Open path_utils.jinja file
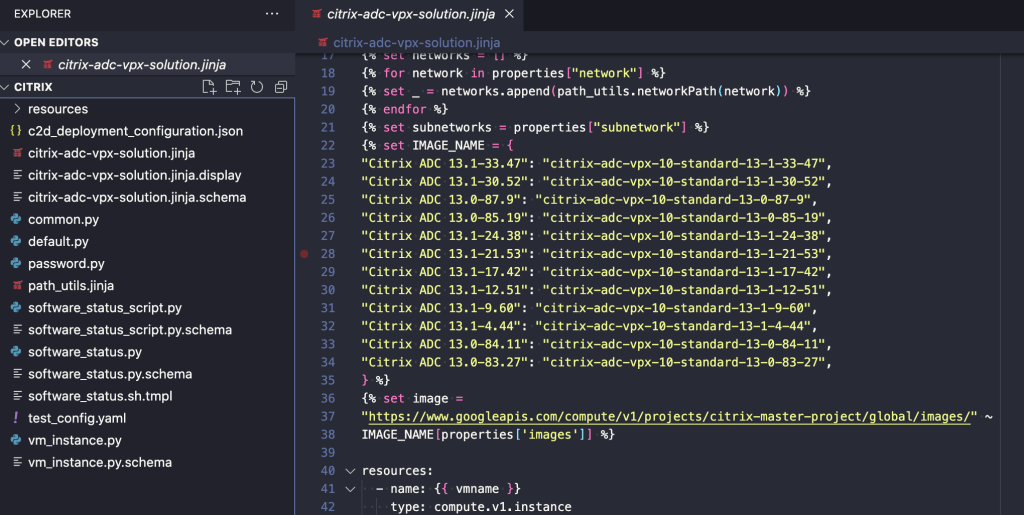The width and height of the screenshot is (1024, 515). click(71, 286)
